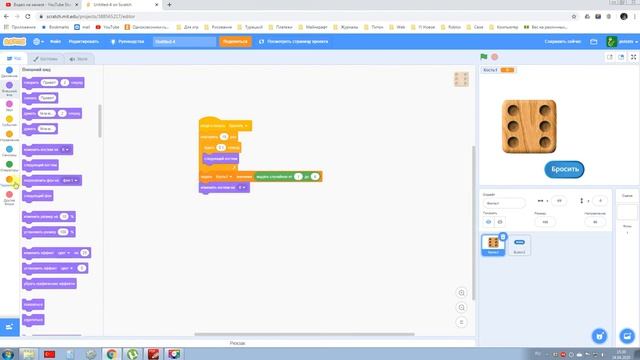
Task: Open effect dropdown in change-effect palette block
Action: (x=64, y=253)
